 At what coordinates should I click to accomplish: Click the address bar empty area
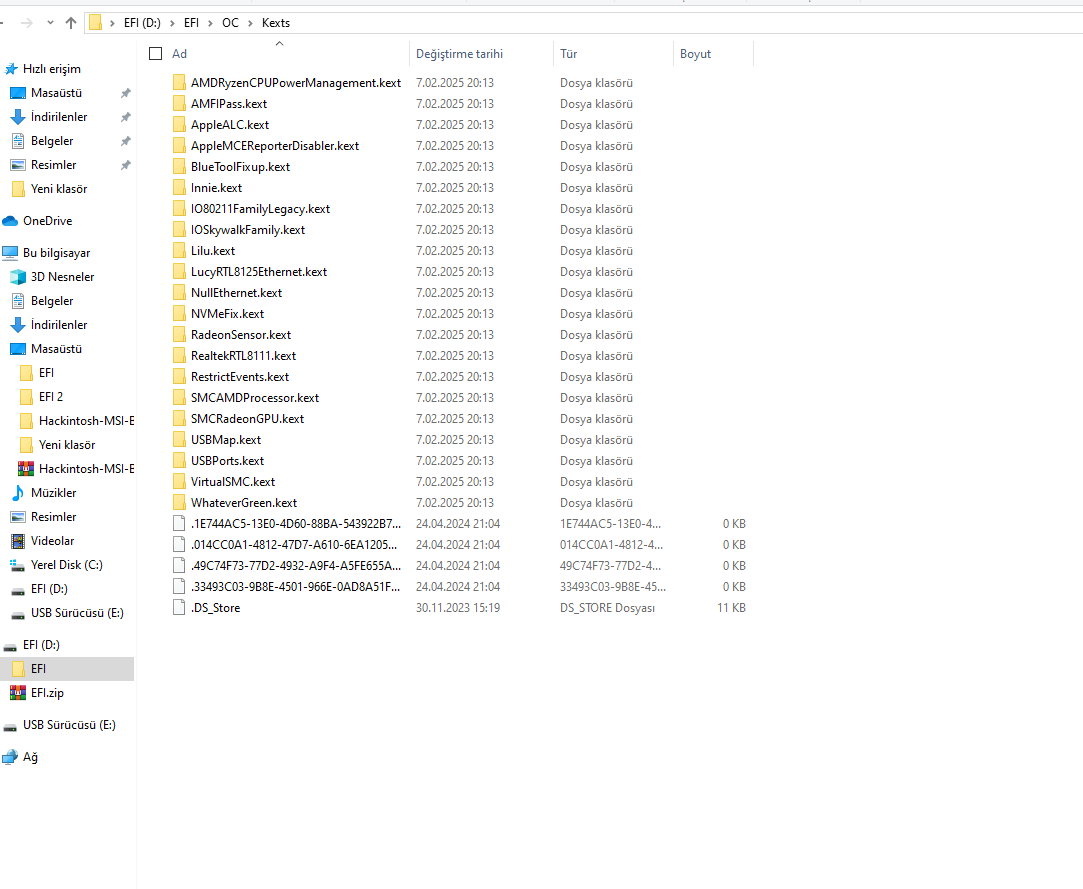[x=650, y=22]
